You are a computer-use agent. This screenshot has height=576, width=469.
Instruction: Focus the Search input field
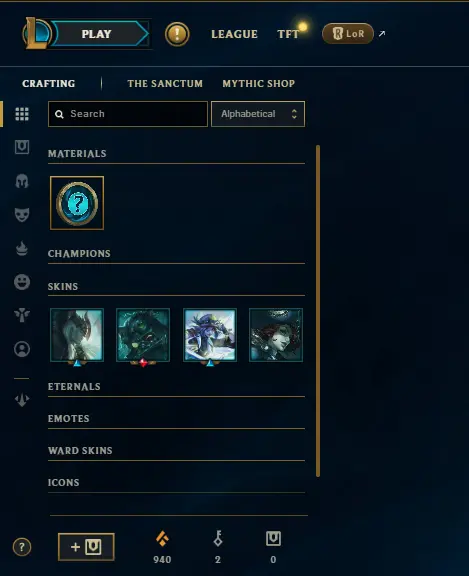pos(128,114)
